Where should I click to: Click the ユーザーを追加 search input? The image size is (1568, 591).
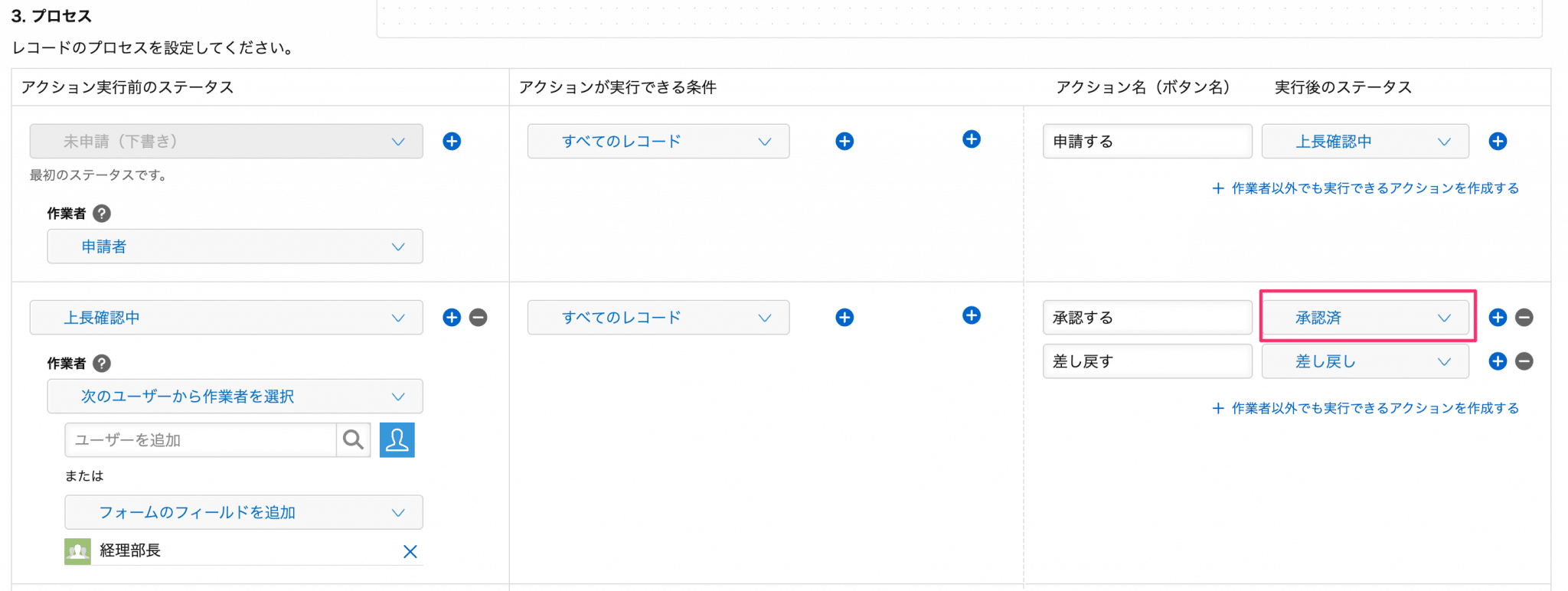tap(199, 440)
